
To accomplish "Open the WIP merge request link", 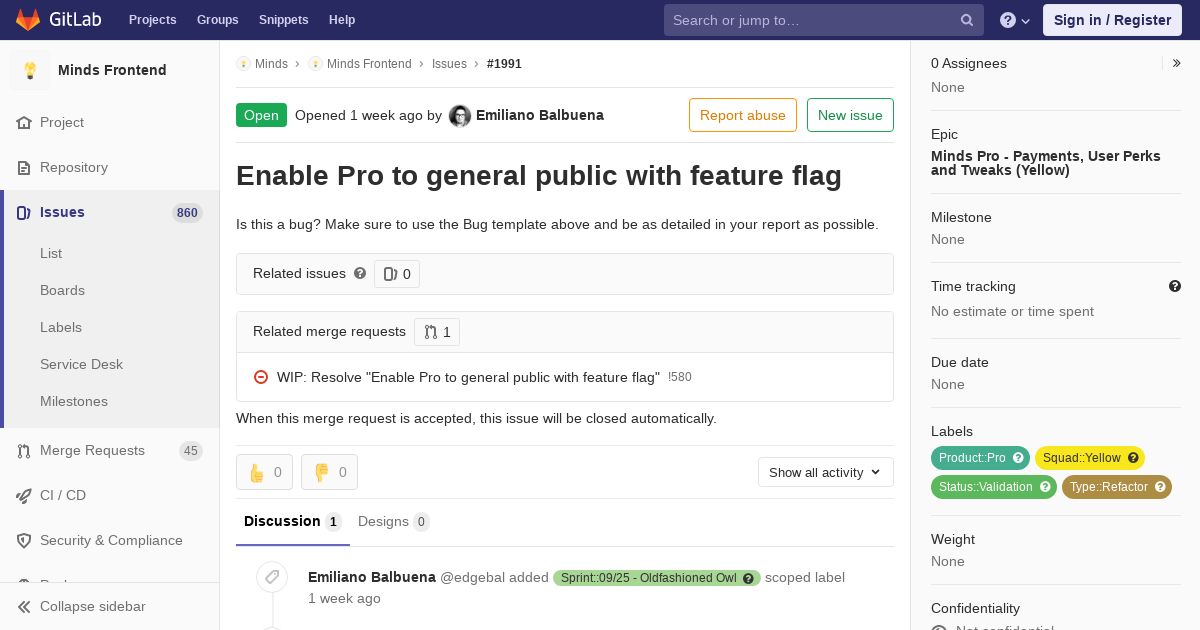I will [468, 377].
